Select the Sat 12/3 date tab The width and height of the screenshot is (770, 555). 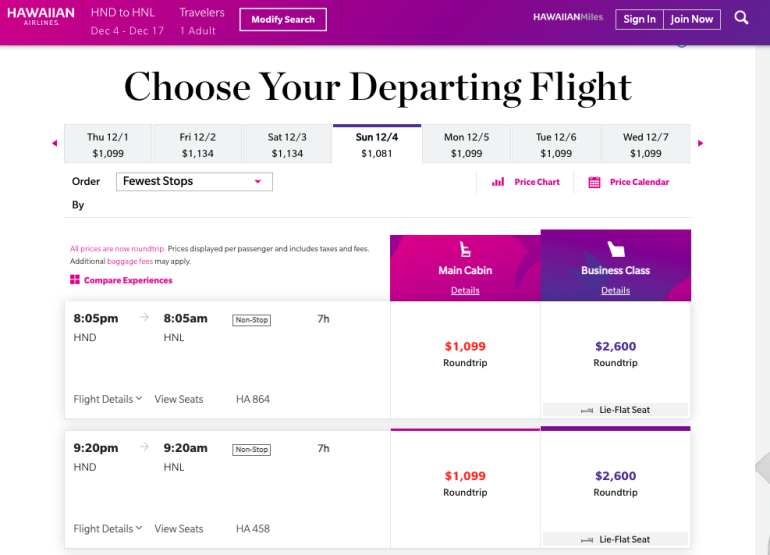coord(287,144)
